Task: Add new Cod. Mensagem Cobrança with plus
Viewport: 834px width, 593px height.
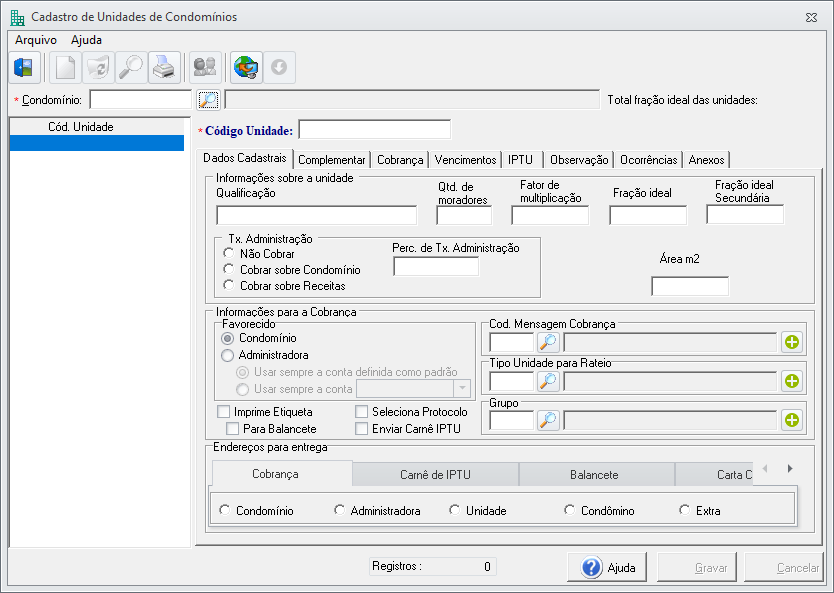Action: [x=792, y=342]
